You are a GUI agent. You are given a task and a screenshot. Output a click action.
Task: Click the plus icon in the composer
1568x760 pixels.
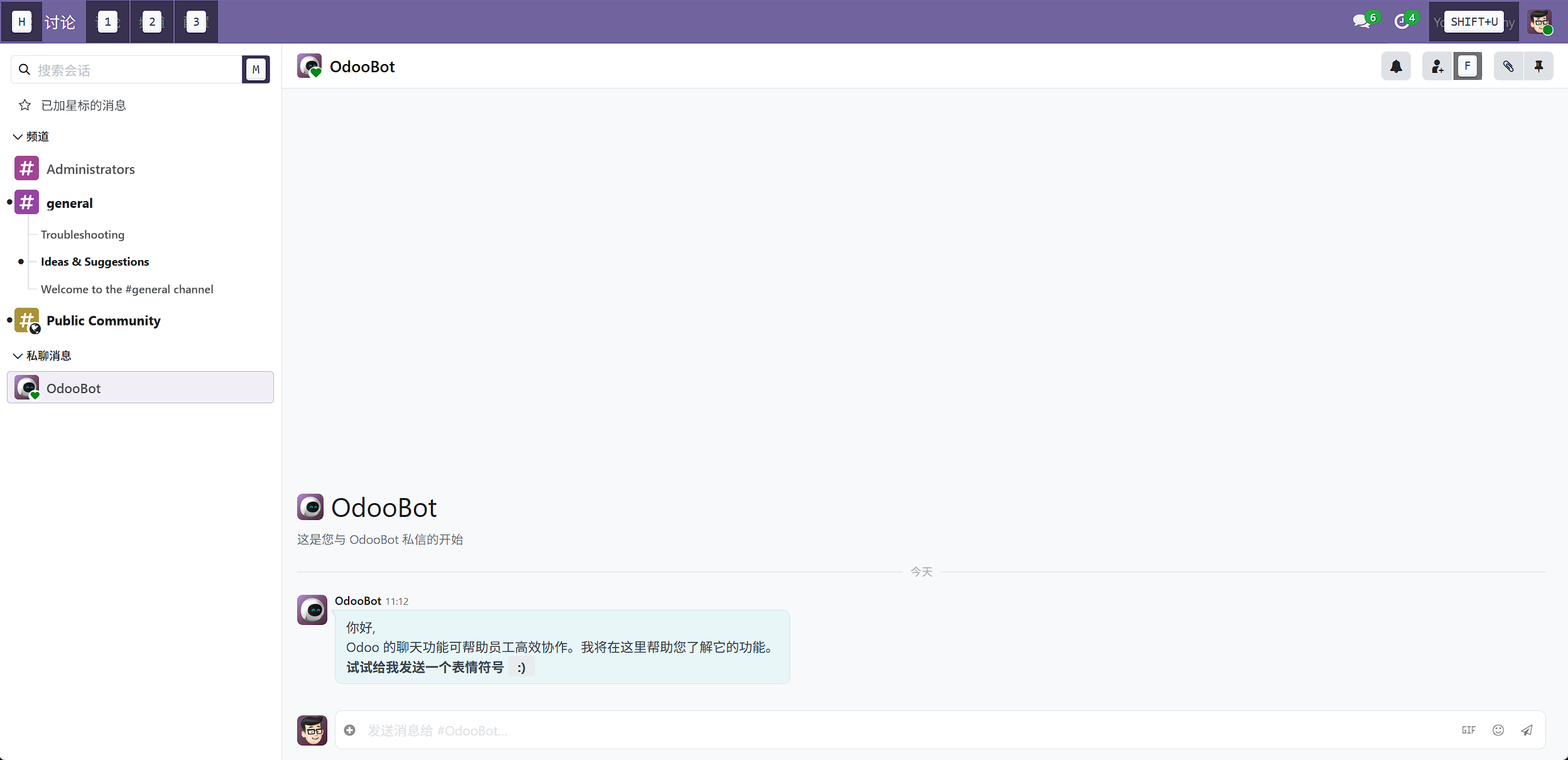click(350, 730)
